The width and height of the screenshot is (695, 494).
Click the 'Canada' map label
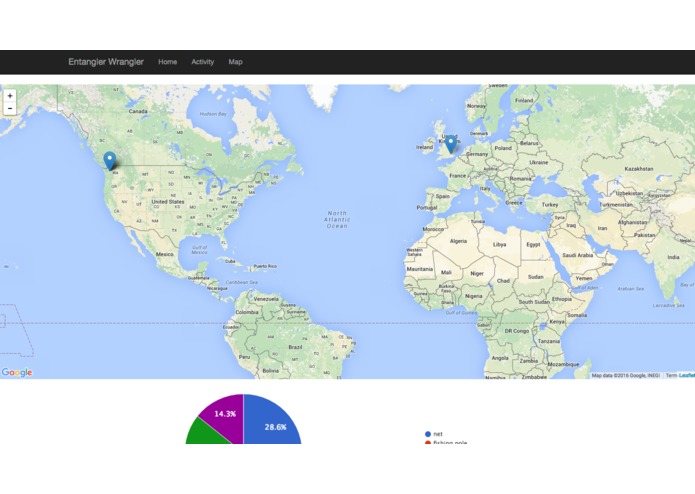138,111
